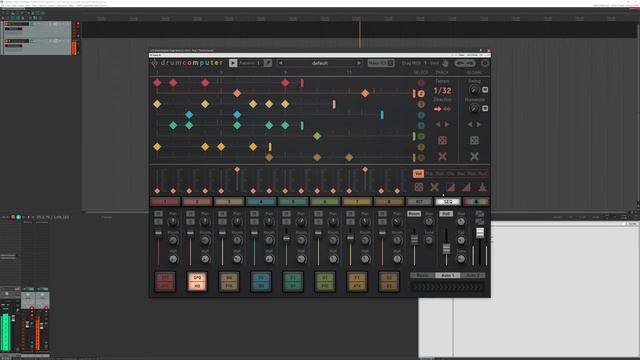Select track 4 blue circle in Select column
The height and width of the screenshot is (360, 640).
pos(421,115)
